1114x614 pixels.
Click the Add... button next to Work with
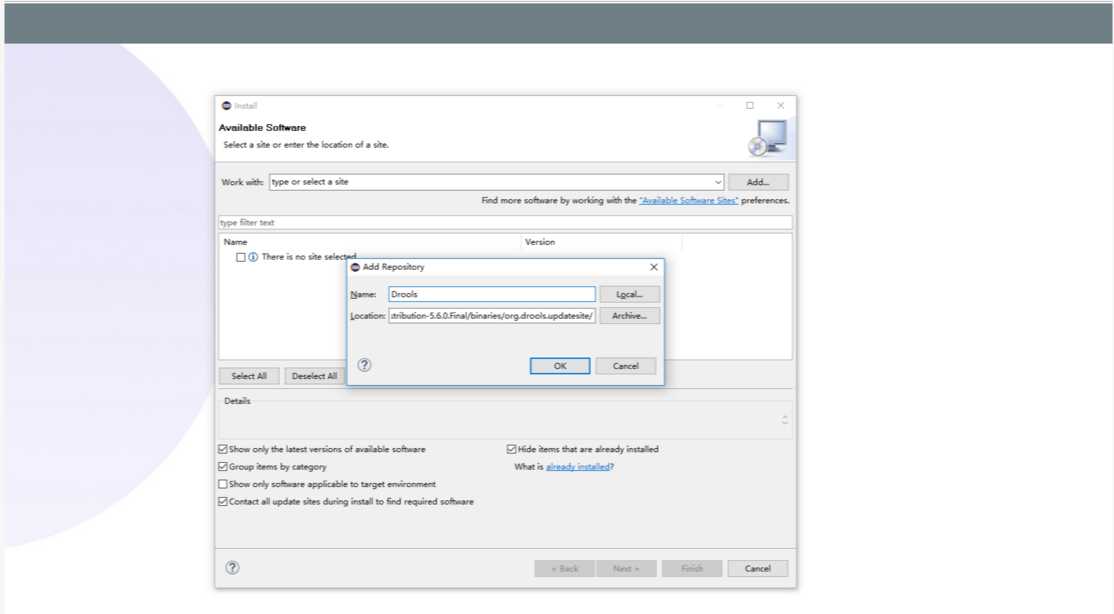click(x=758, y=182)
